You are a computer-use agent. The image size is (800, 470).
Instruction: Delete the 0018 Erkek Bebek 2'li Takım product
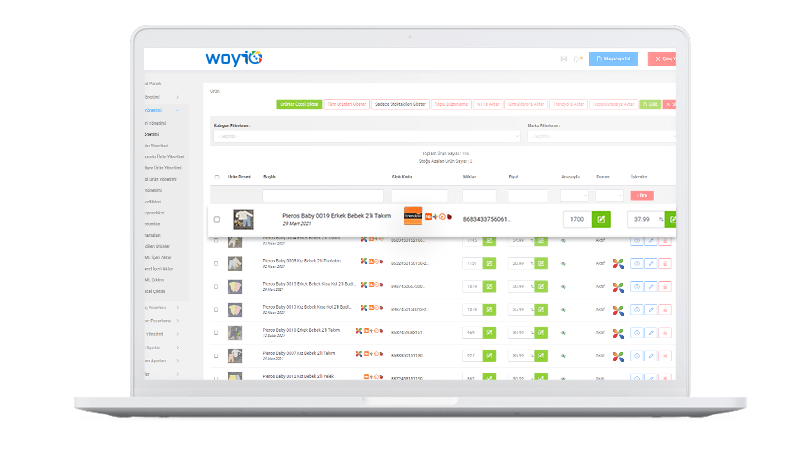click(665, 333)
